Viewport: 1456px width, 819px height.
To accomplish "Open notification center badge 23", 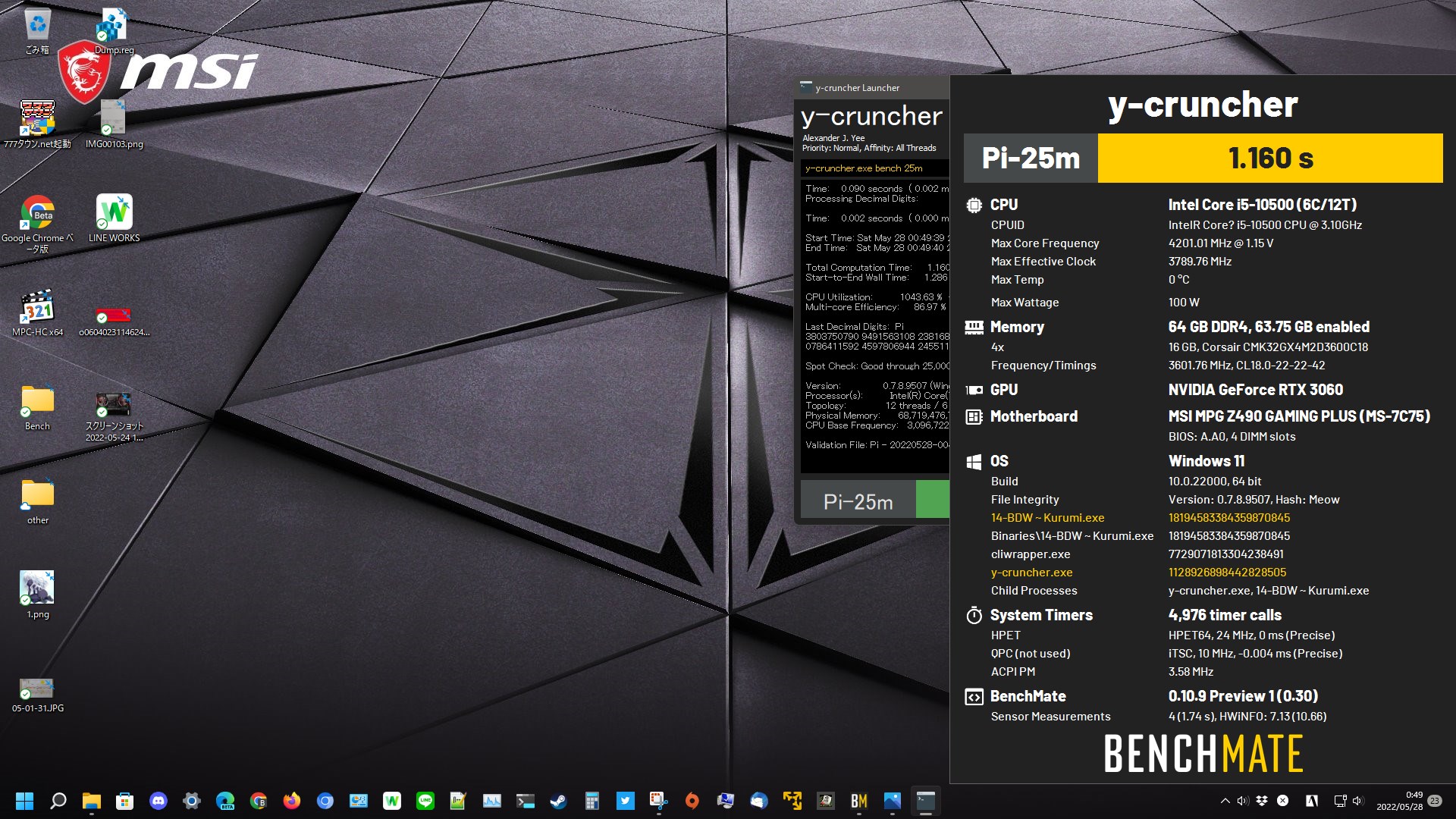I will [x=1435, y=801].
